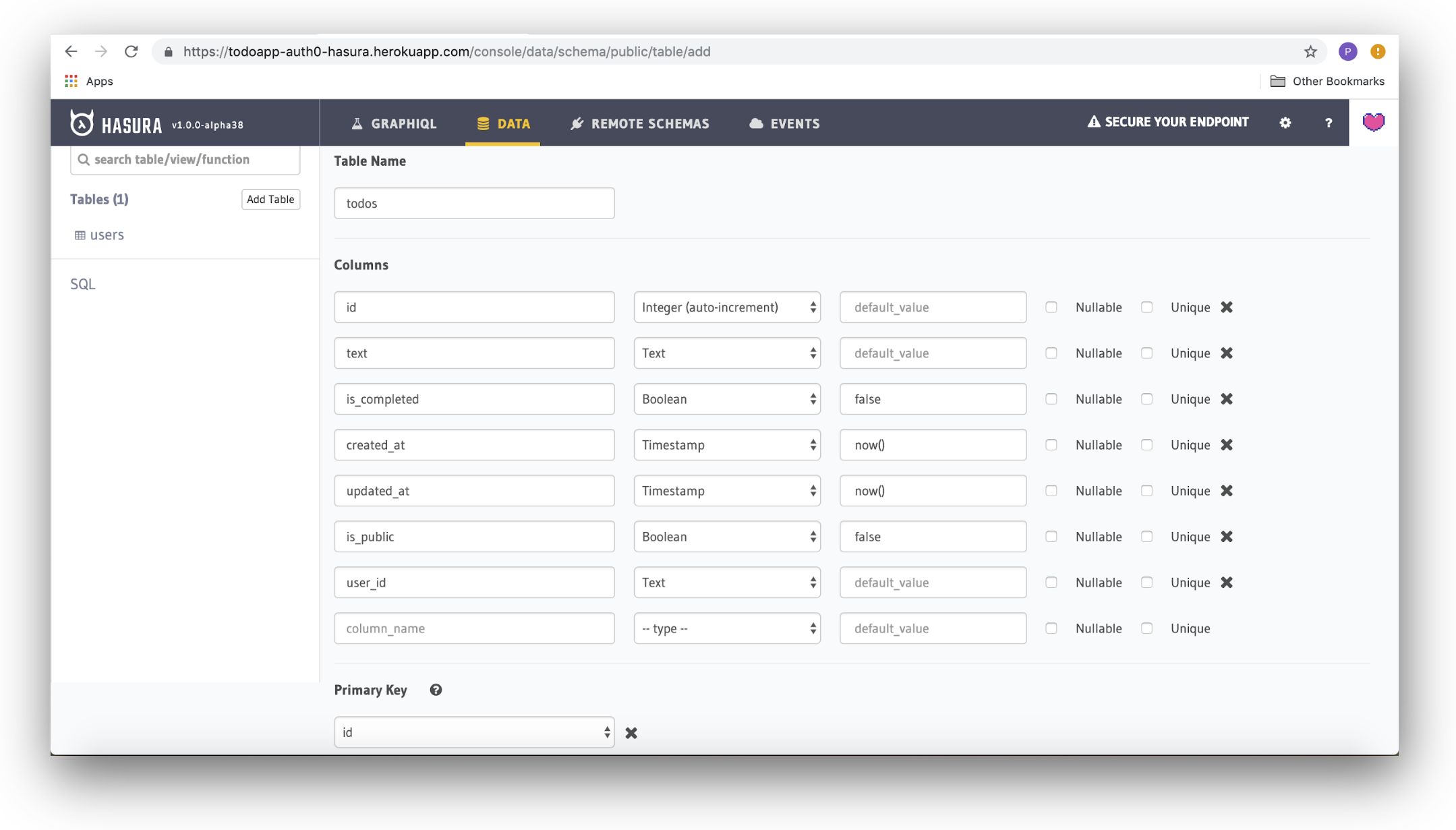Image resolution: width=1456 pixels, height=830 pixels.
Task: Open type dropdown for created_at column
Action: [x=727, y=445]
